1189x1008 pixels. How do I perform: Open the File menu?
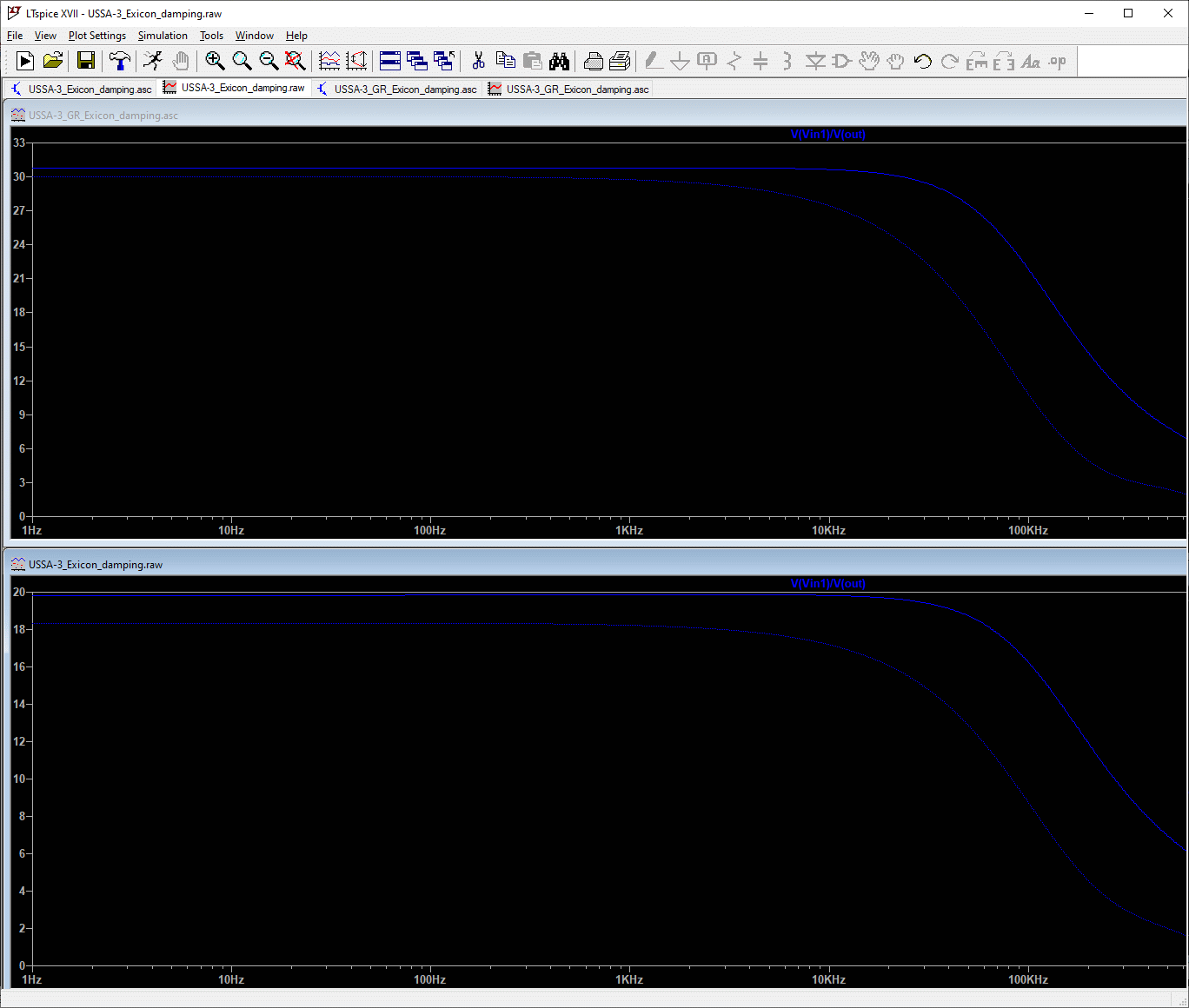click(x=15, y=36)
